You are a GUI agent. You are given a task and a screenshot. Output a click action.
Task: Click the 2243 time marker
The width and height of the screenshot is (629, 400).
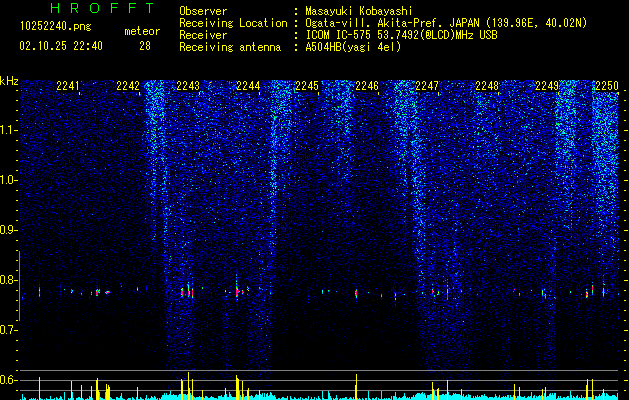188,86
